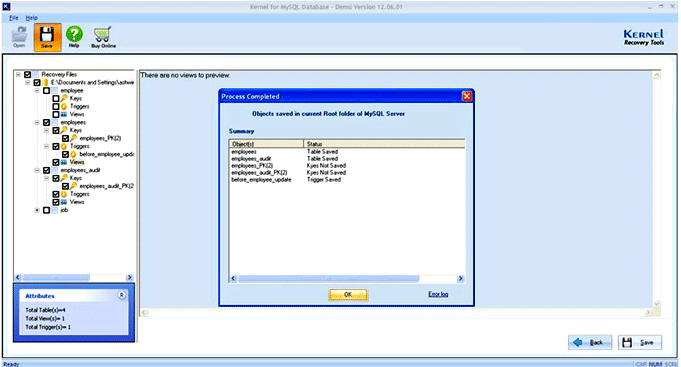Collapse the Attributes panel chevron

122,295
